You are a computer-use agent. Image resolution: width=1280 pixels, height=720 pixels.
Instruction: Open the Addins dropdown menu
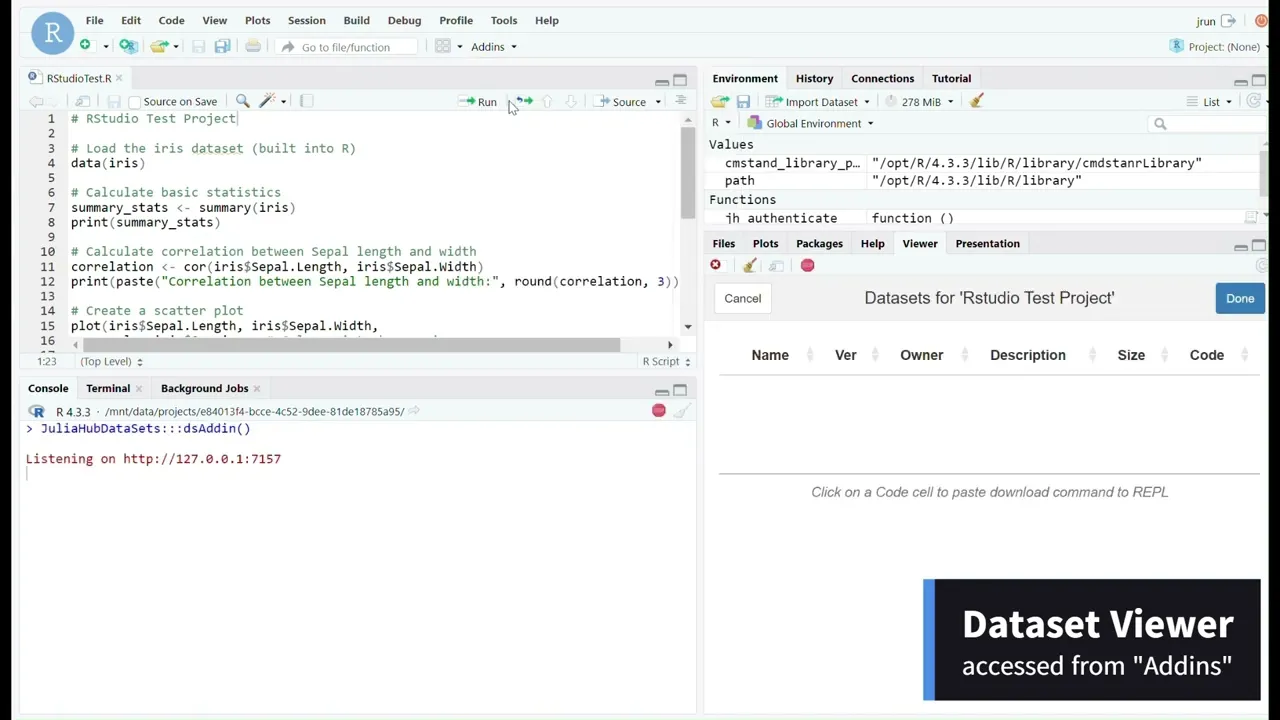click(x=494, y=47)
